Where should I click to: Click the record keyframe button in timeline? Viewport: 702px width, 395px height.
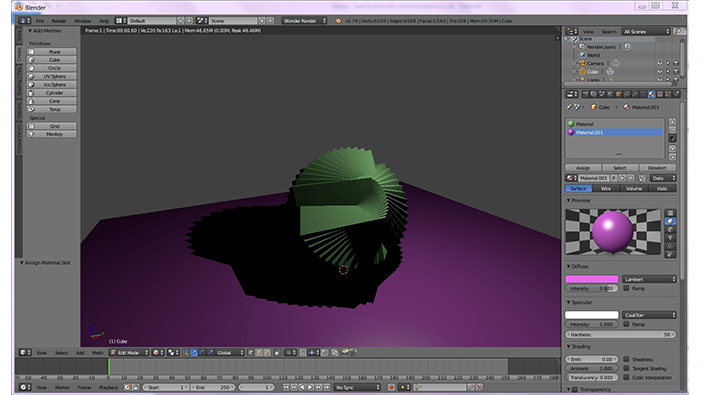pyautogui.click(x=391, y=387)
